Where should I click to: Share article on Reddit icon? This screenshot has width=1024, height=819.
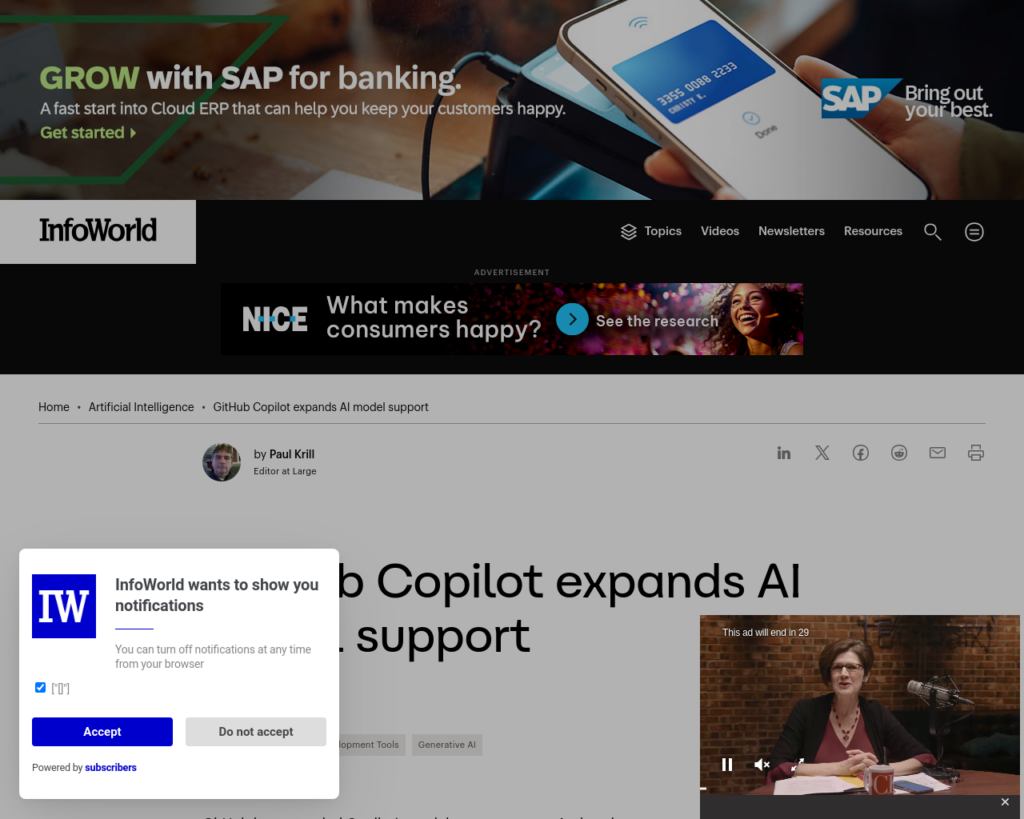click(x=899, y=453)
